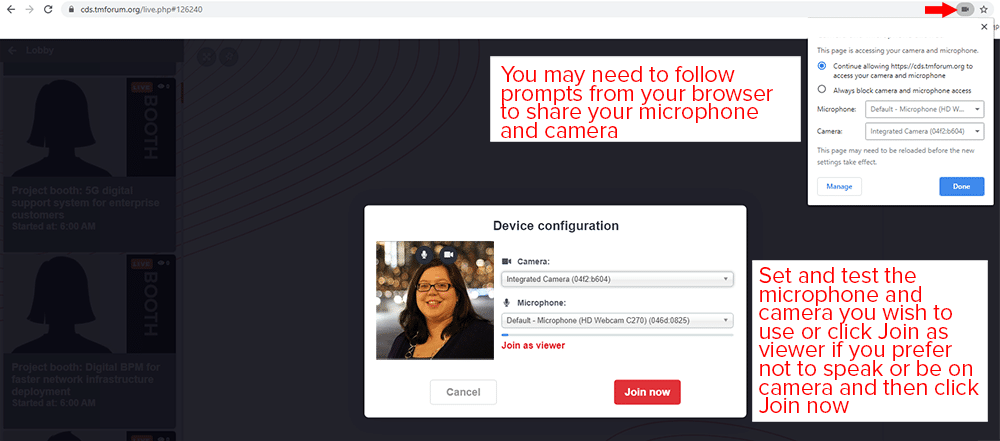Screen dimensions: 1000x441
Task: Click the back arrow next to Lobby
Action: click(x=13, y=50)
